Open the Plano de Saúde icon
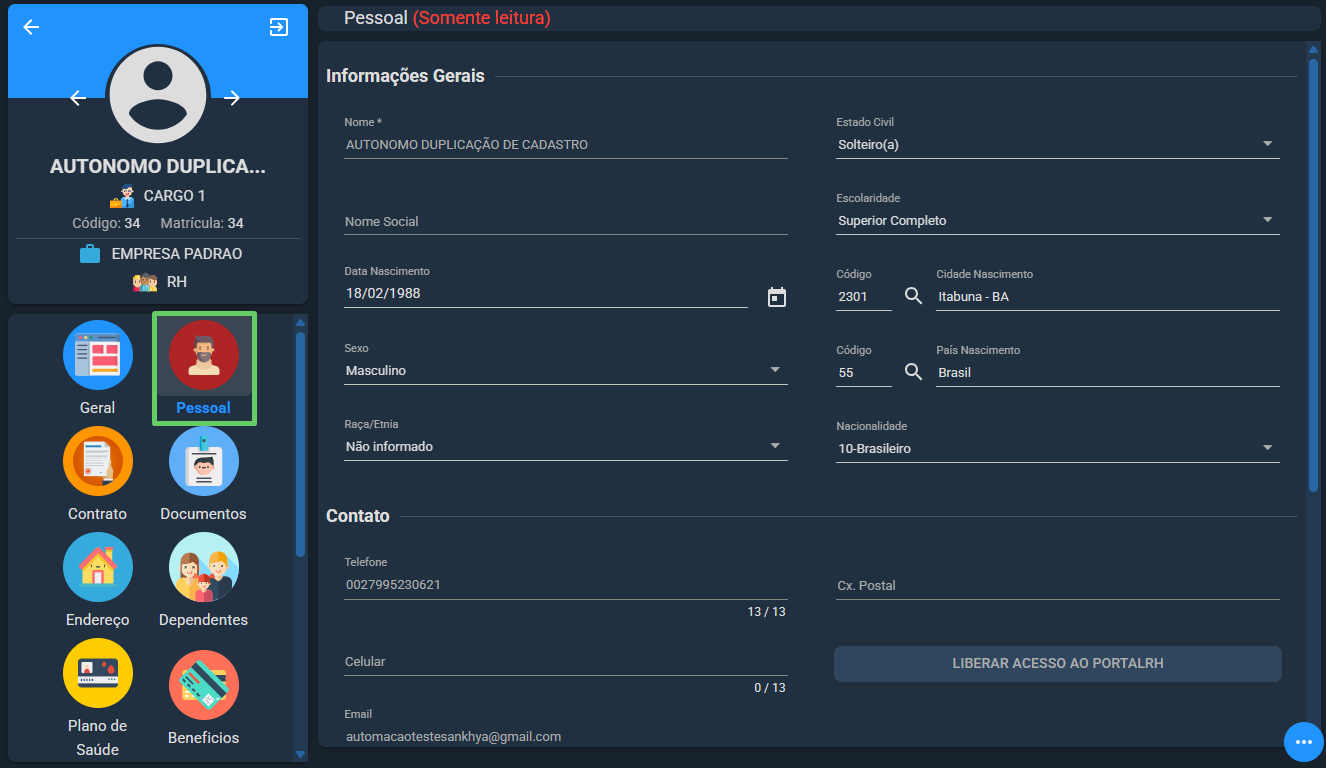 [x=98, y=673]
